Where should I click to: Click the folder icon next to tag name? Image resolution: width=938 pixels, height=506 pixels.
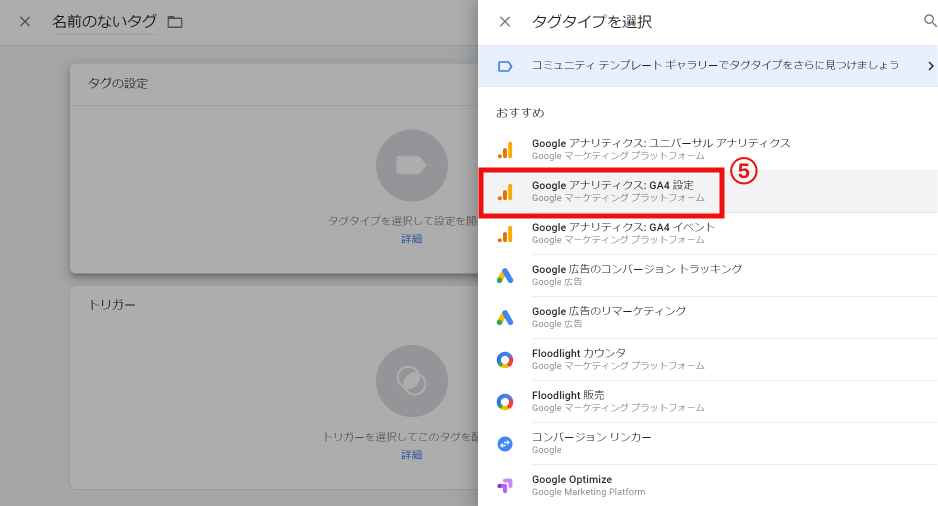coord(175,22)
